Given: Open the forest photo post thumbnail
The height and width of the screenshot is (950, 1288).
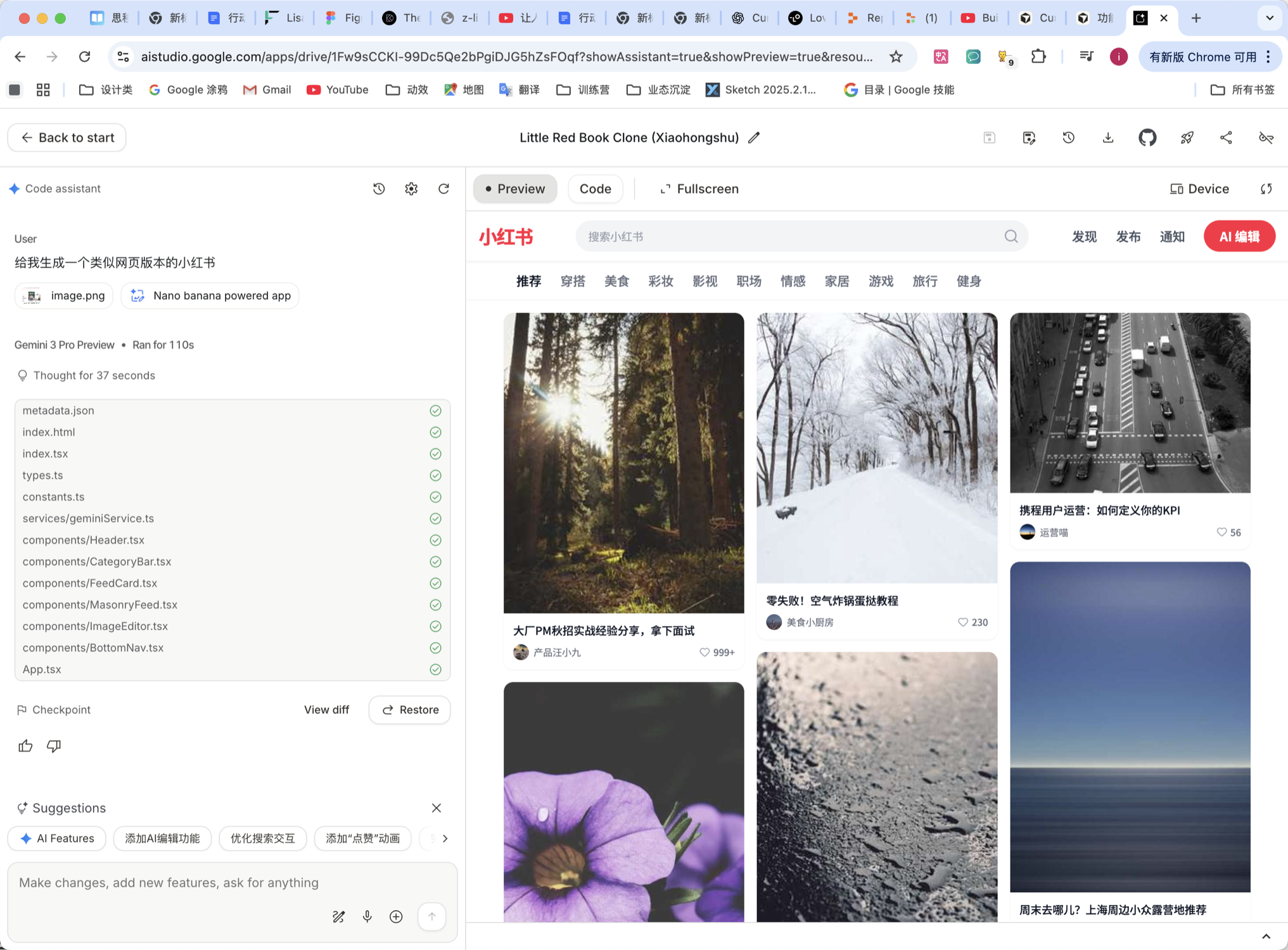Looking at the screenshot, I should [623, 463].
